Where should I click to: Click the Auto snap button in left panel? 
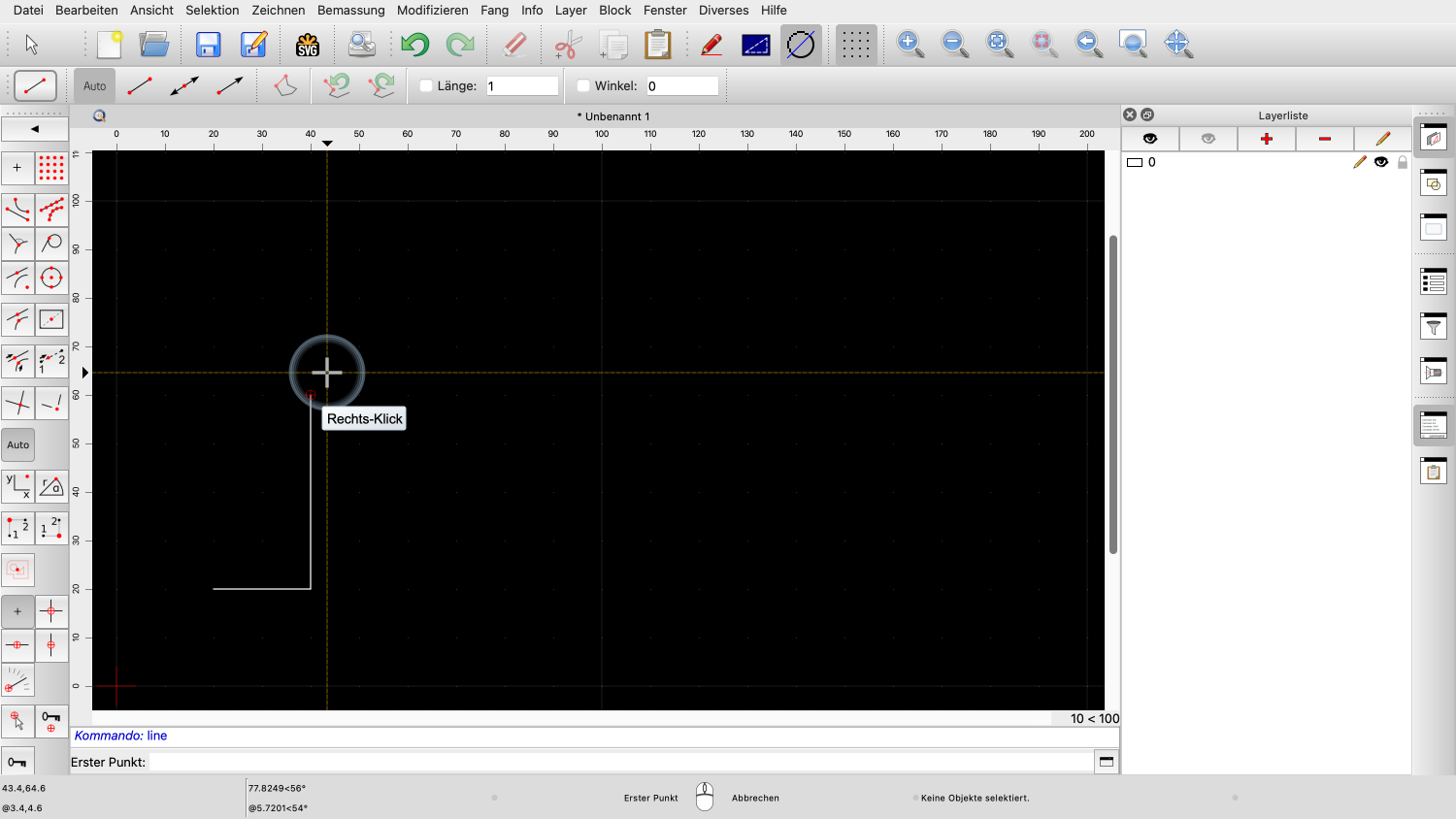pos(18,444)
